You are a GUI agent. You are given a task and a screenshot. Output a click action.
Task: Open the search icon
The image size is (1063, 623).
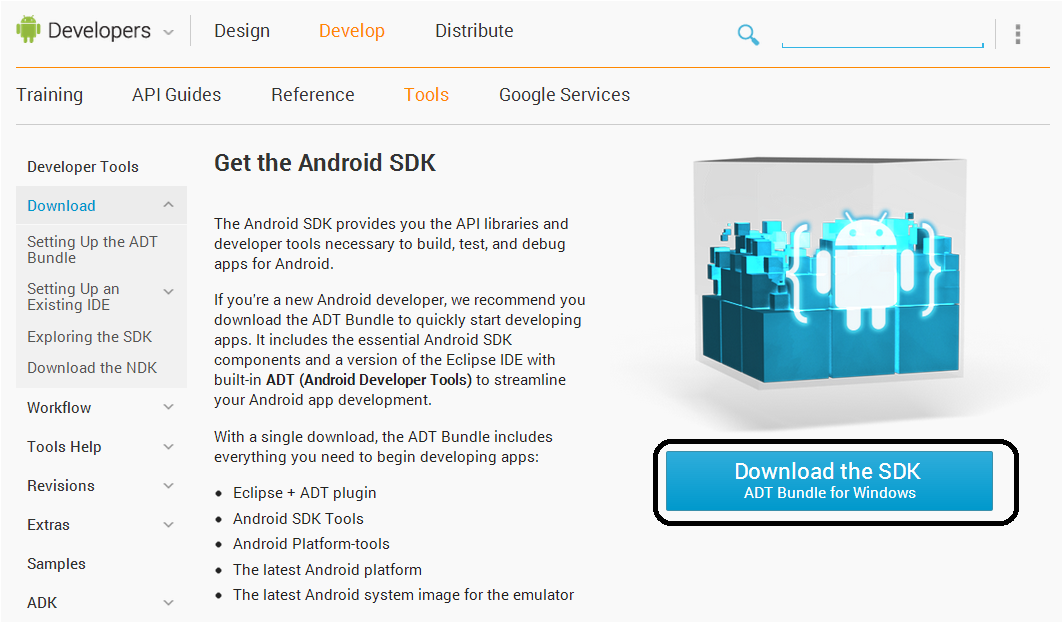coord(748,33)
